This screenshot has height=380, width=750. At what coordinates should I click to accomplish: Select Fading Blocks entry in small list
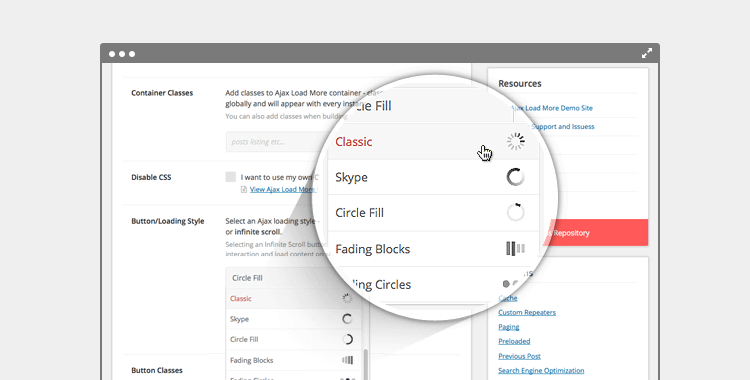click(252, 360)
